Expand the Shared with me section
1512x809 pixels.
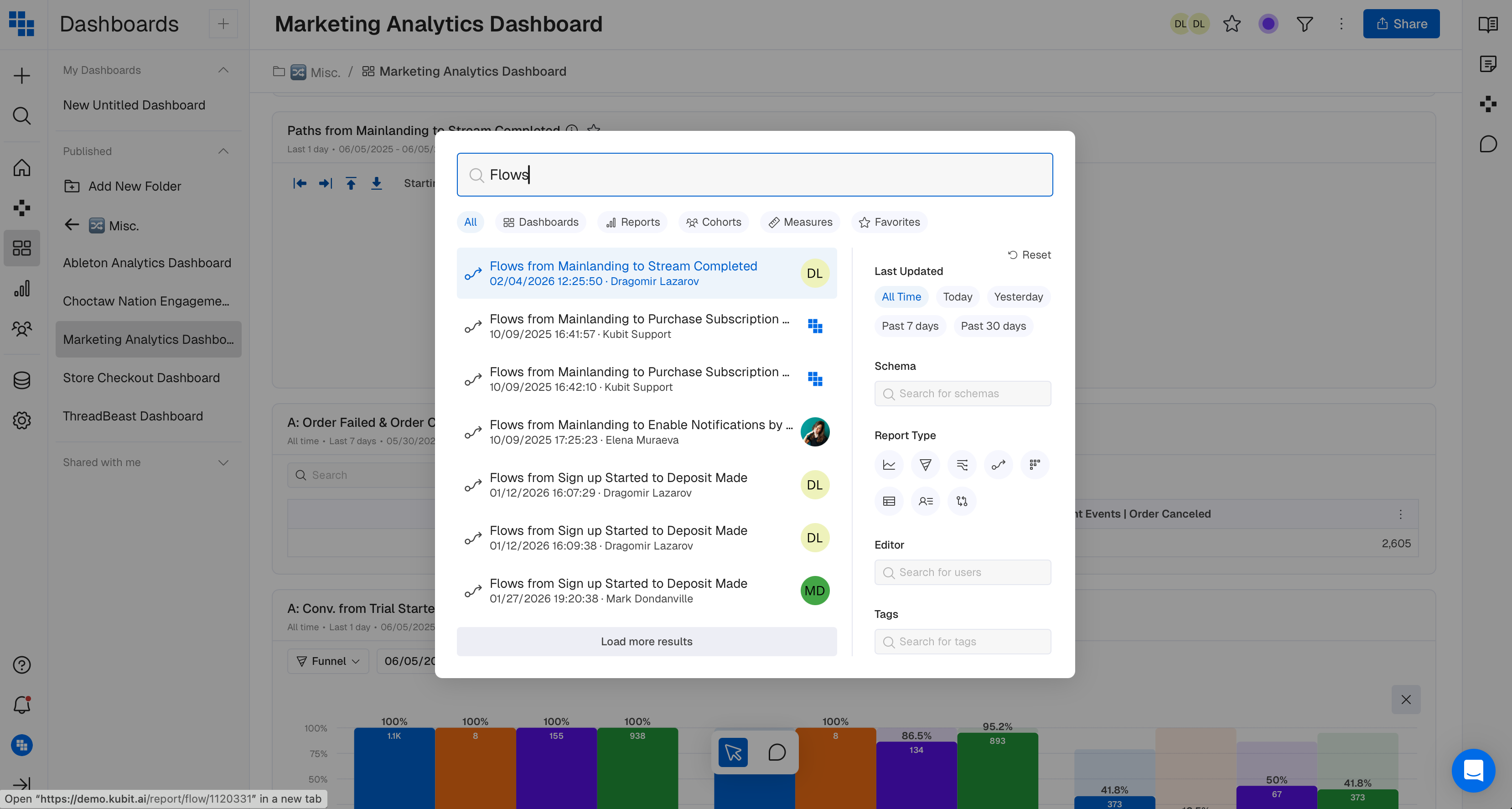pyautogui.click(x=223, y=462)
